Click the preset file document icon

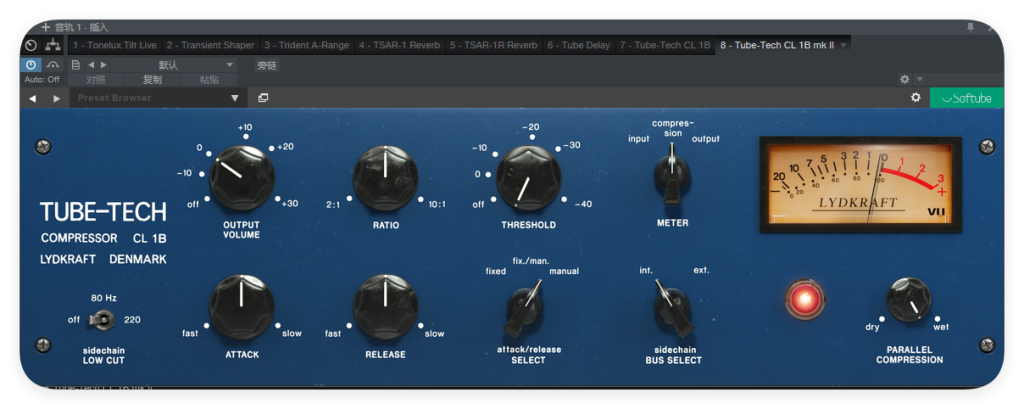(x=76, y=65)
